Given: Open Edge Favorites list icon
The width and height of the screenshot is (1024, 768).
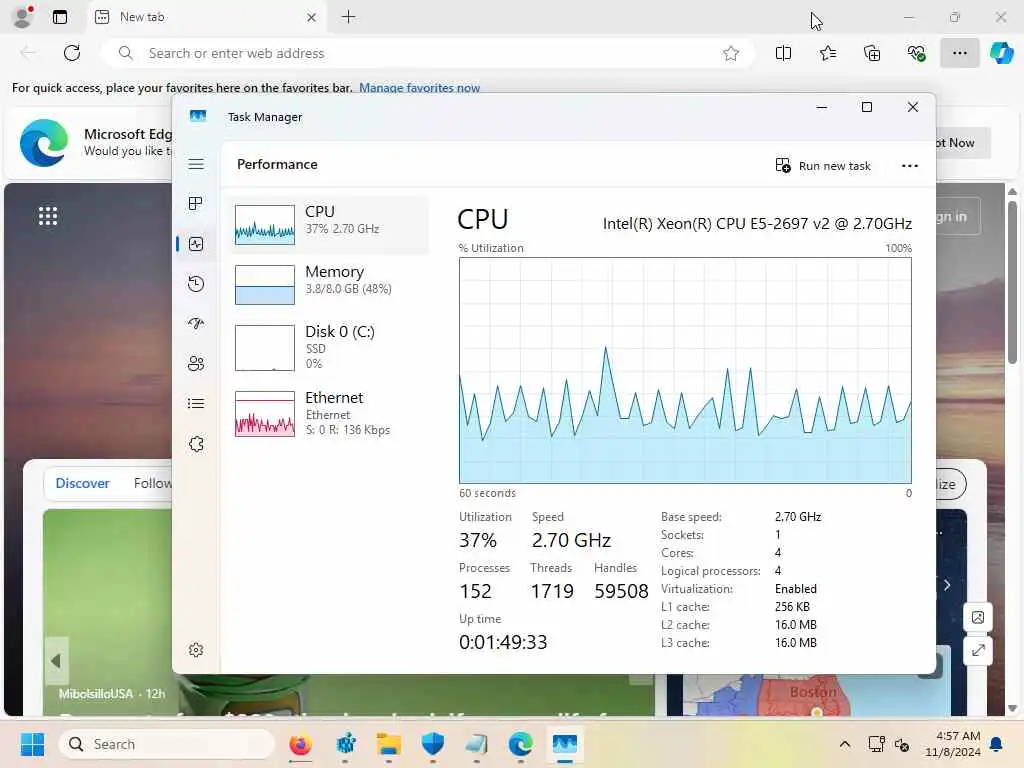Looking at the screenshot, I should point(827,53).
